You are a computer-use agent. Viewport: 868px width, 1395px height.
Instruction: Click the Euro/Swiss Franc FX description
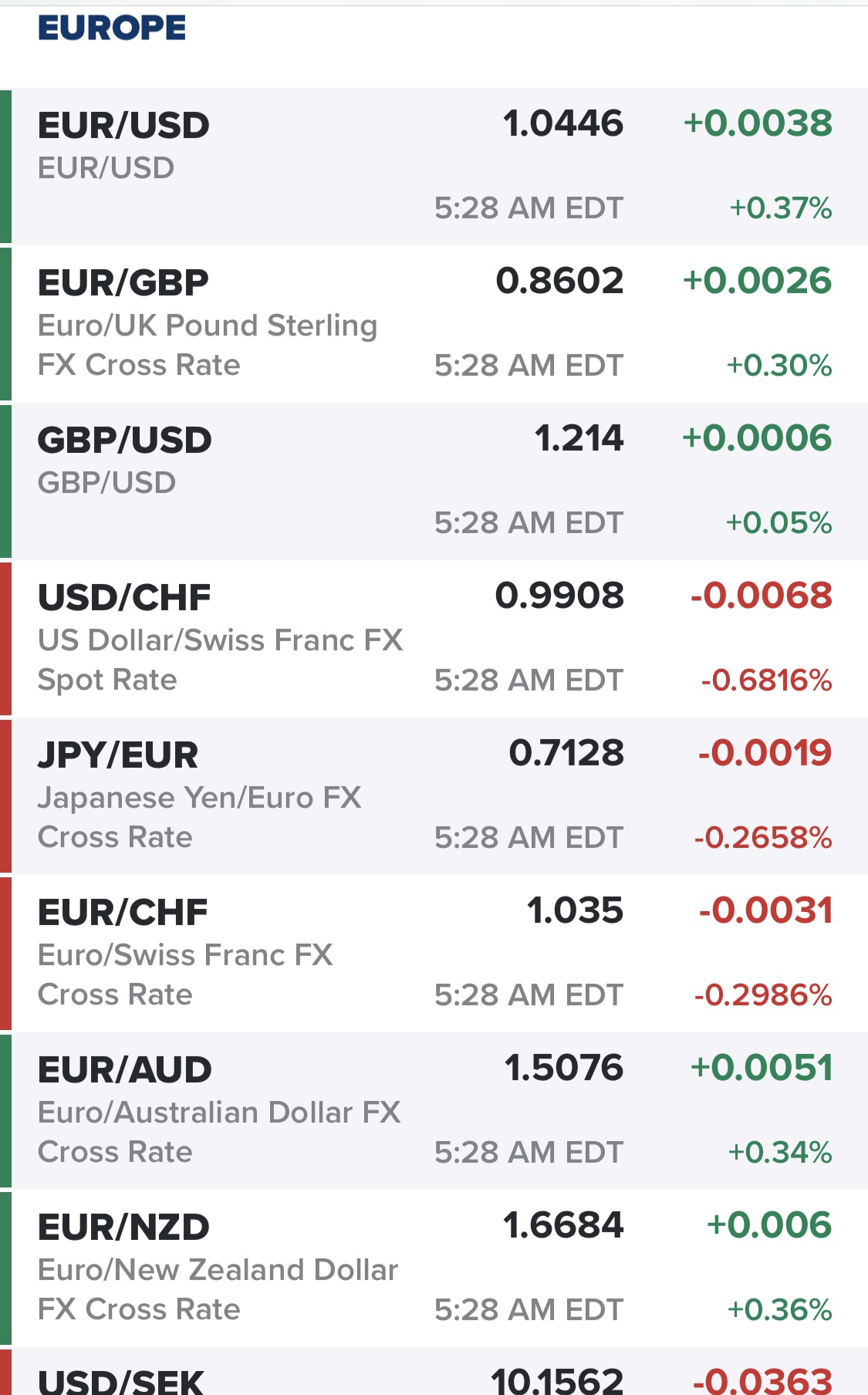(185, 955)
